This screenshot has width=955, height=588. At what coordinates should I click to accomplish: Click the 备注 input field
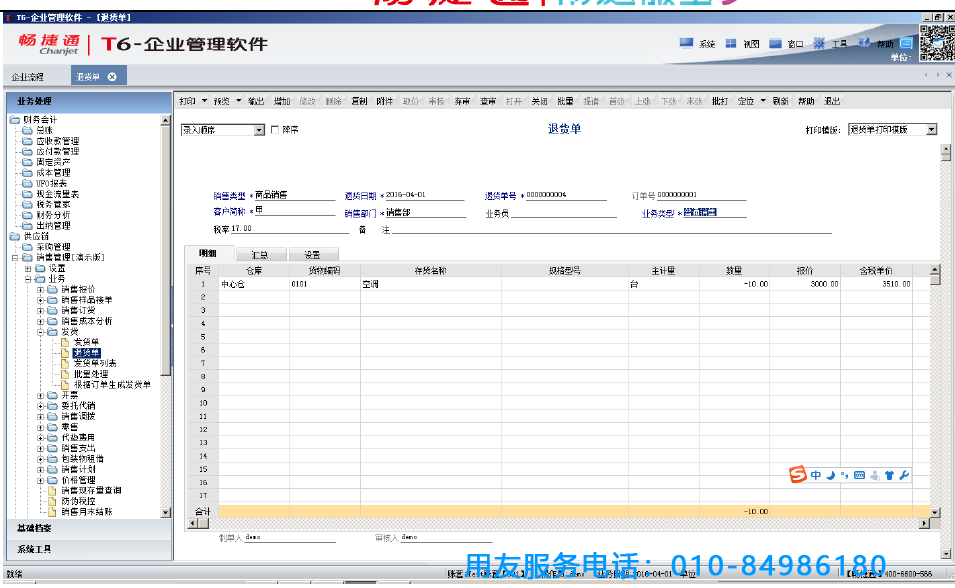click(611, 229)
